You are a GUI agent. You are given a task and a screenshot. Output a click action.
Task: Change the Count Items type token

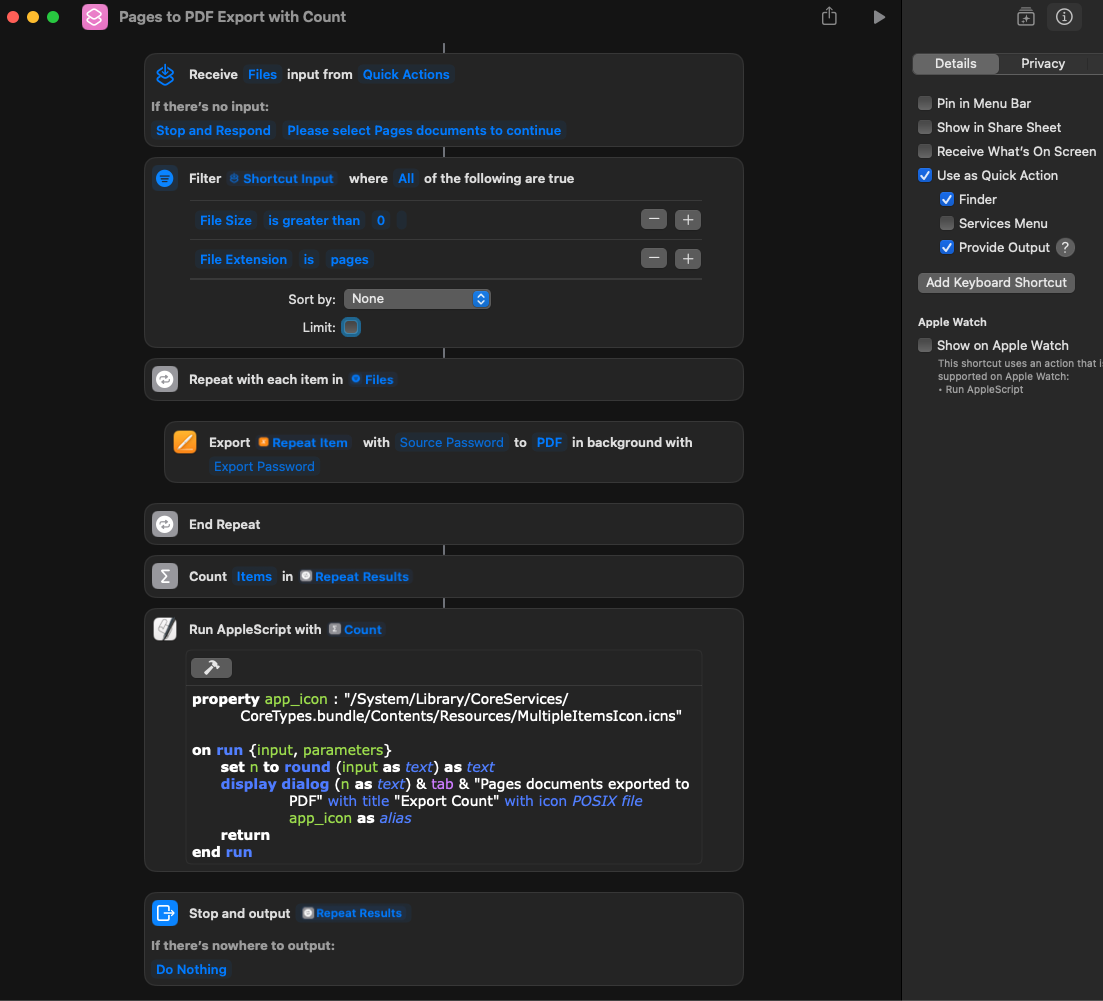[x=254, y=577]
